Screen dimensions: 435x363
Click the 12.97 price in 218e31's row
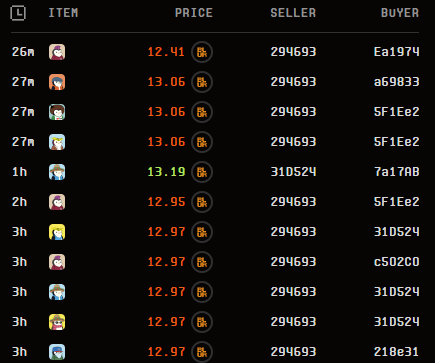tap(166, 352)
